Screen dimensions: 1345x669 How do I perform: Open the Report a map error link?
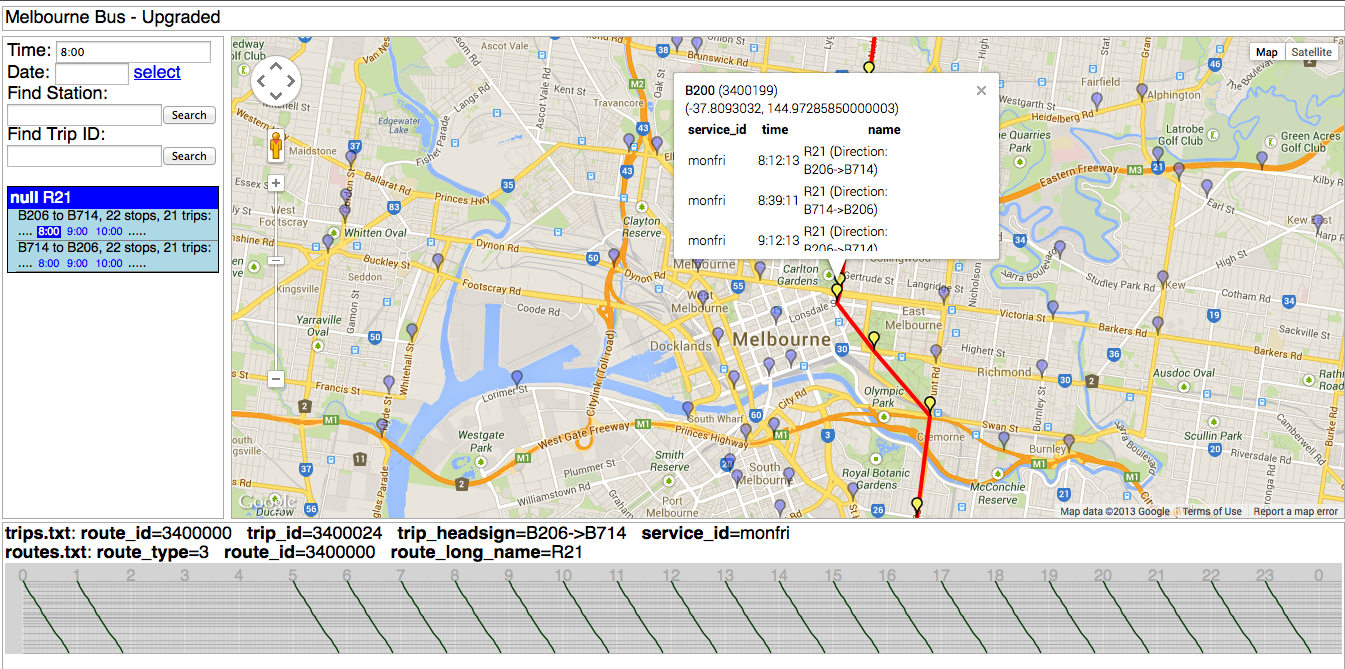point(1295,512)
